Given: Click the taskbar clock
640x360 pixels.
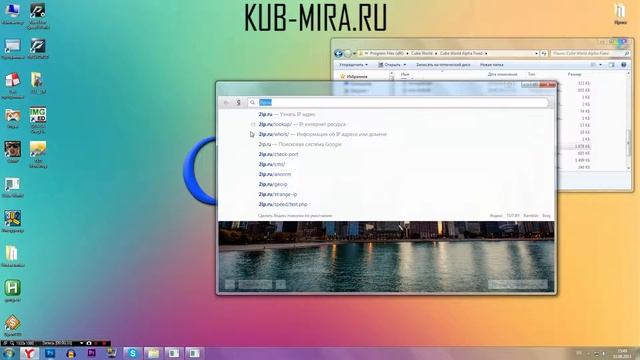Looking at the screenshot, I should 622,353.
